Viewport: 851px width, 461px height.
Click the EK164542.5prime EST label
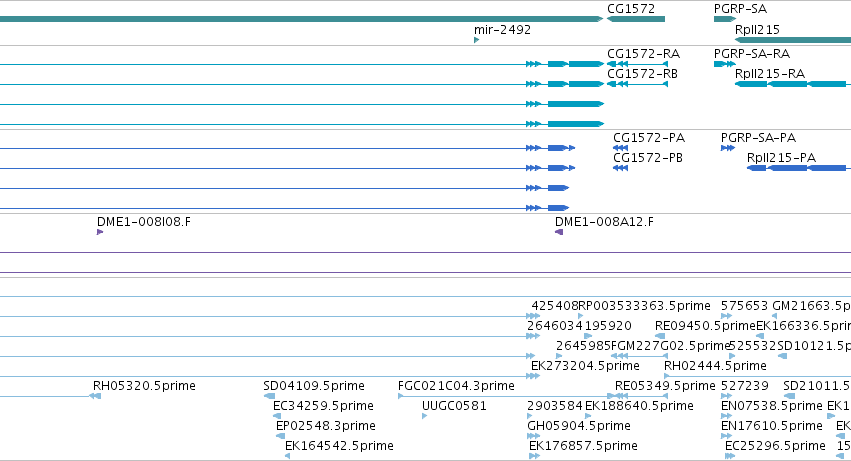[x=339, y=446]
